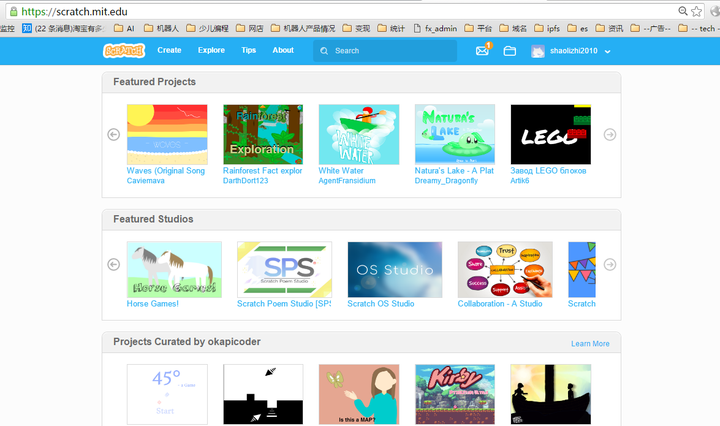Click the White Water title link

coord(341,171)
